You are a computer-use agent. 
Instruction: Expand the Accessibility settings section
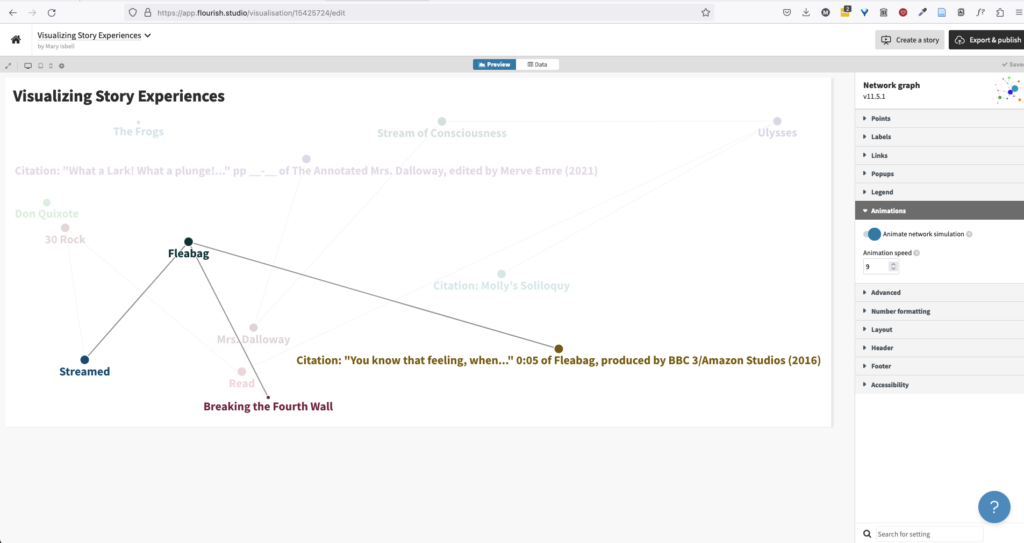[939, 385]
